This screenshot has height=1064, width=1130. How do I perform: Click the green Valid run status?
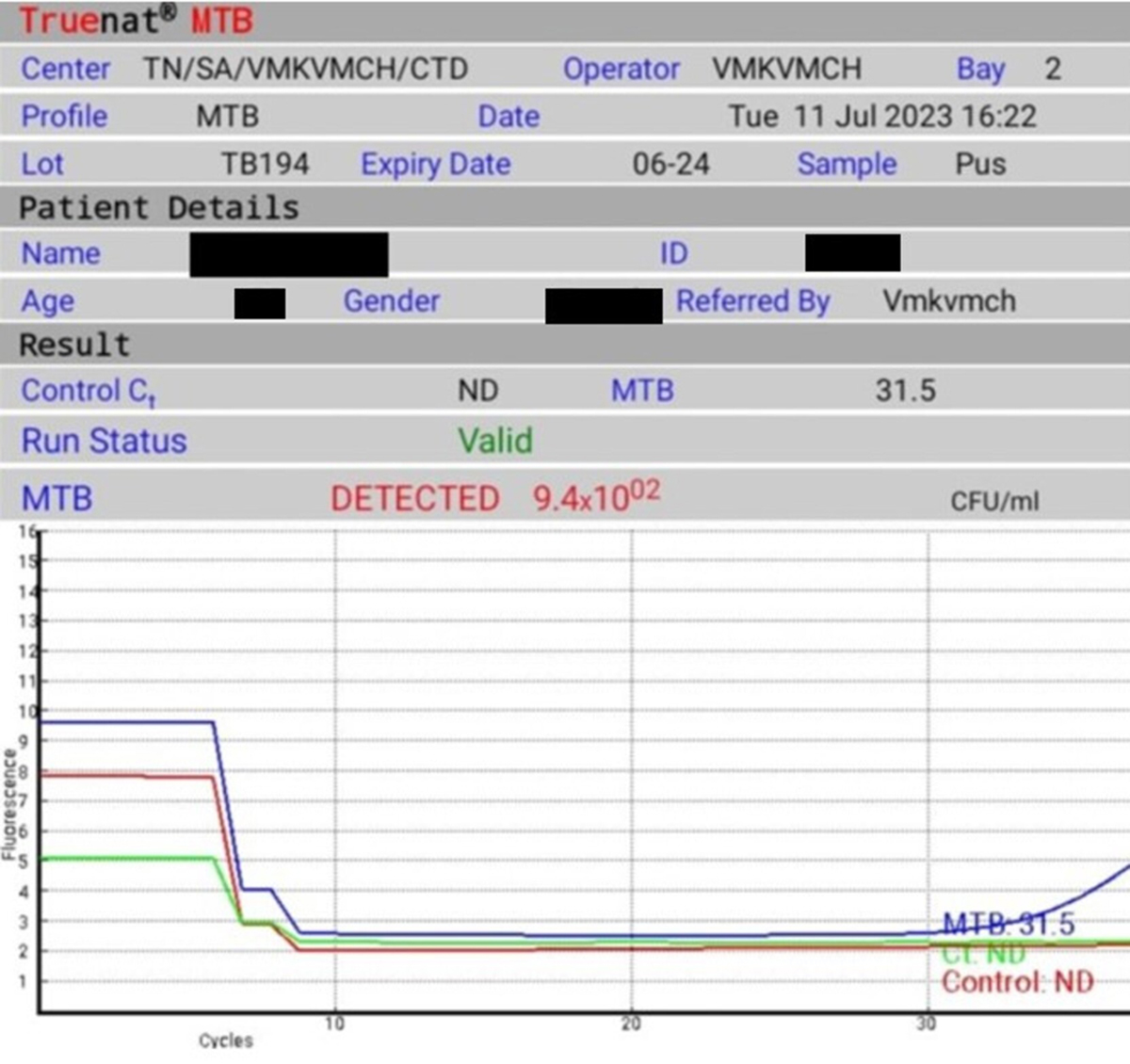pos(495,441)
